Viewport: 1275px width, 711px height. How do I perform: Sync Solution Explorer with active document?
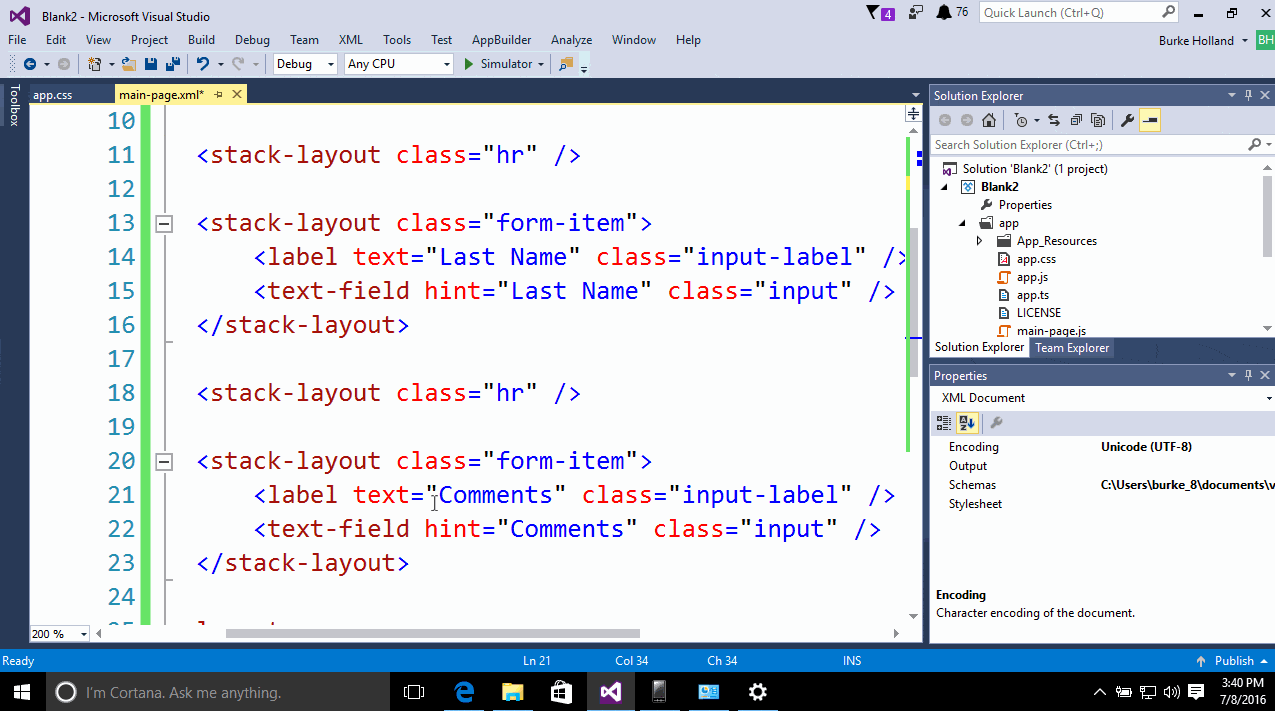[x=1054, y=119]
